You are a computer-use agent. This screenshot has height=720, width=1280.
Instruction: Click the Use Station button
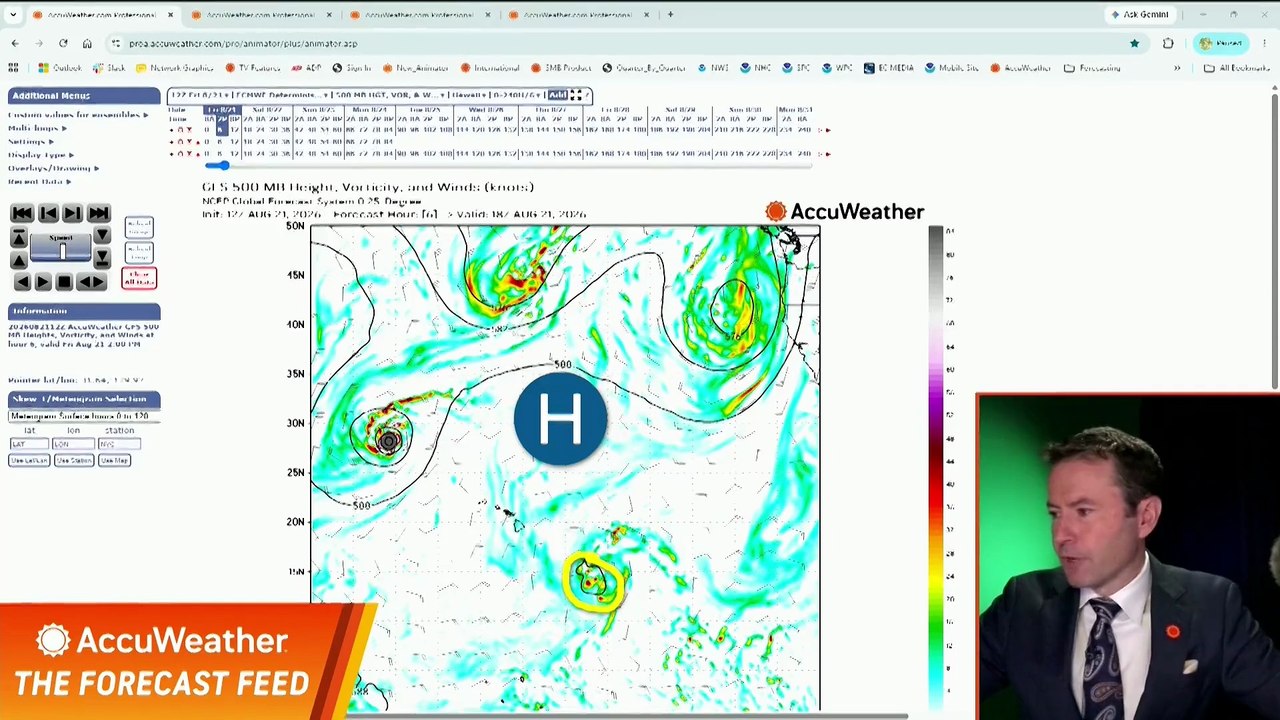74,460
